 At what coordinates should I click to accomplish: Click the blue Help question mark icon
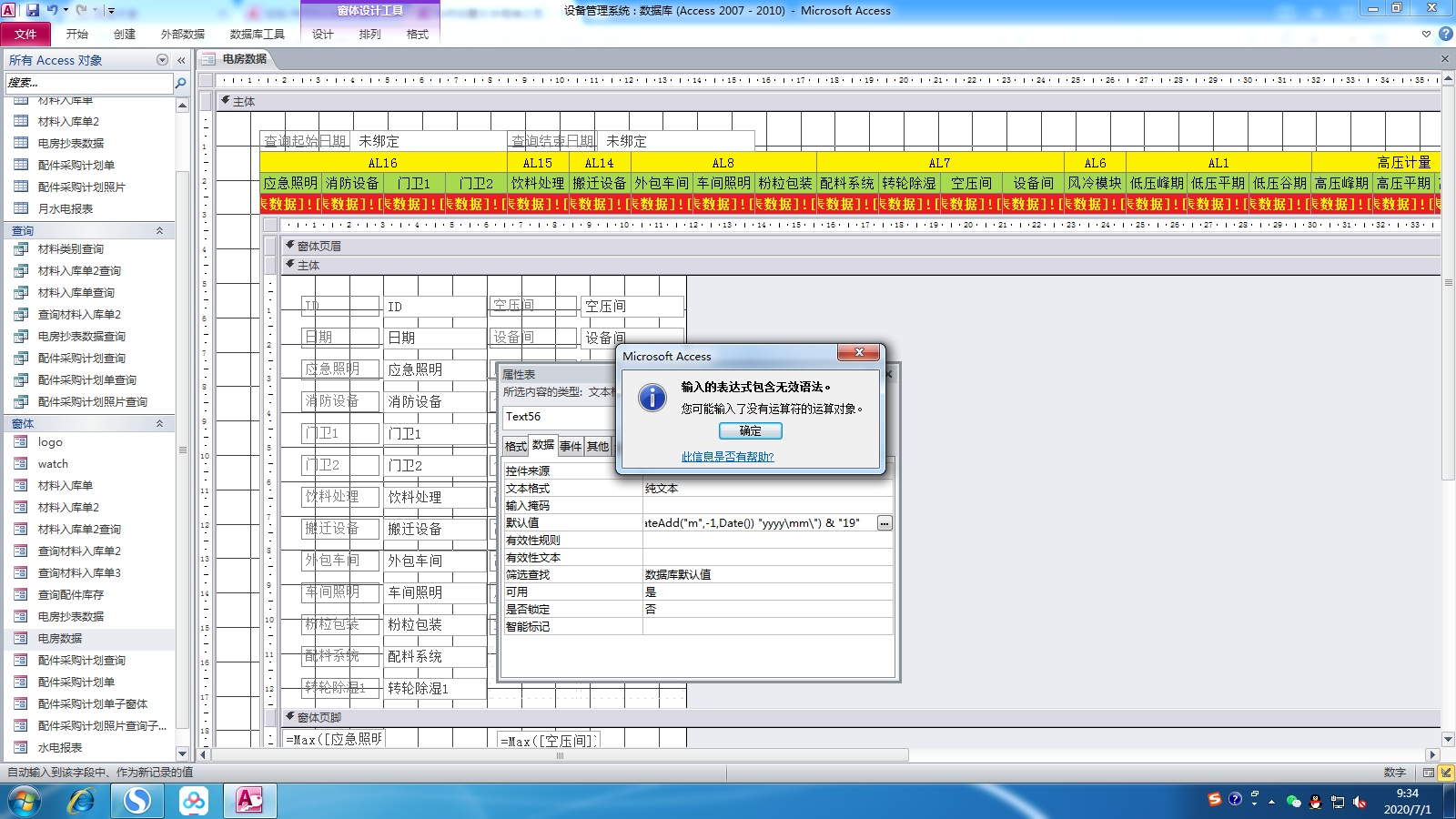tap(1445, 34)
